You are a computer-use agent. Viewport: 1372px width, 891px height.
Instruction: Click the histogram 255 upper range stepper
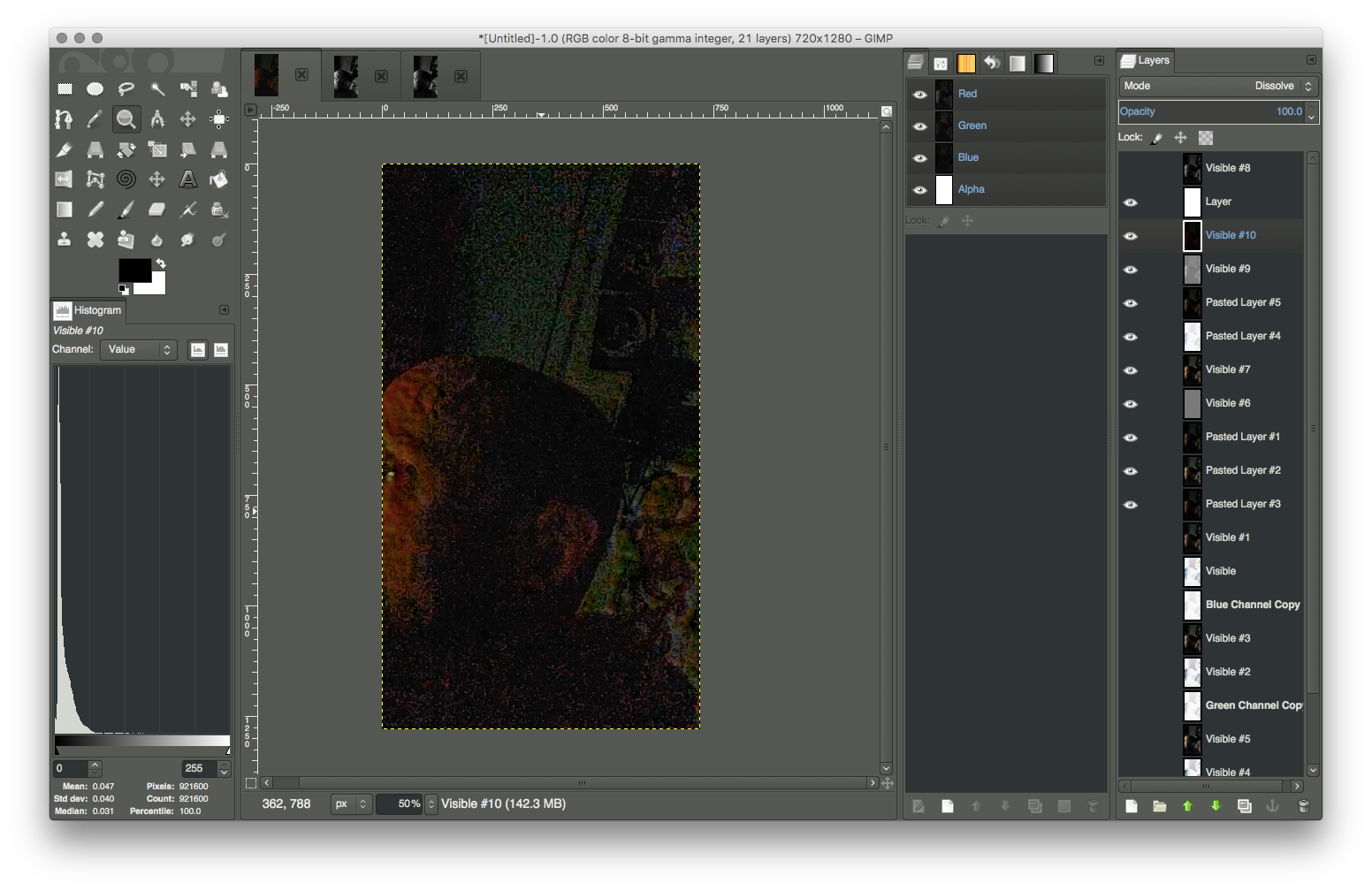coord(225,768)
